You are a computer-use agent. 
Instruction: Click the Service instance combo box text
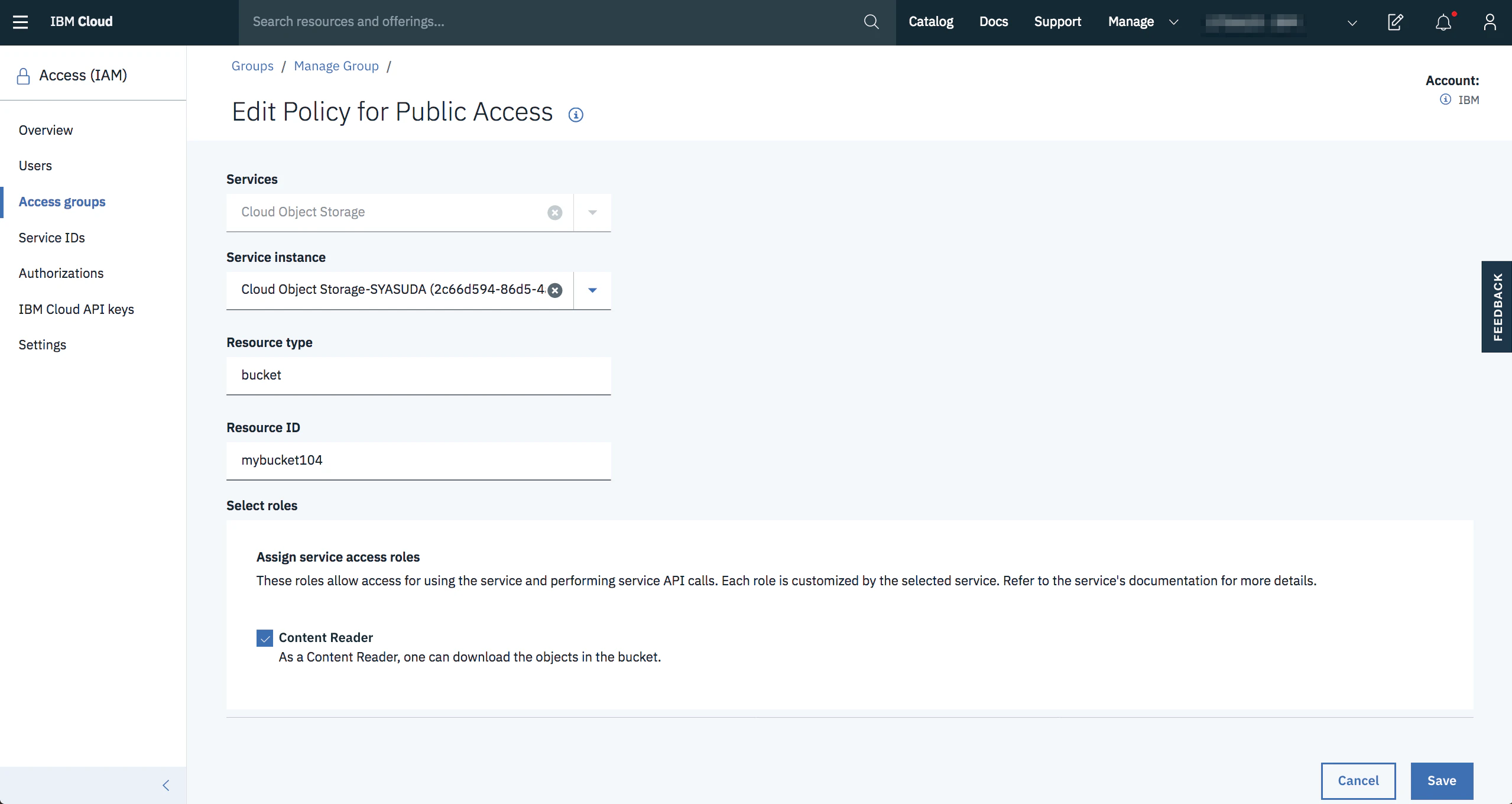(x=393, y=290)
